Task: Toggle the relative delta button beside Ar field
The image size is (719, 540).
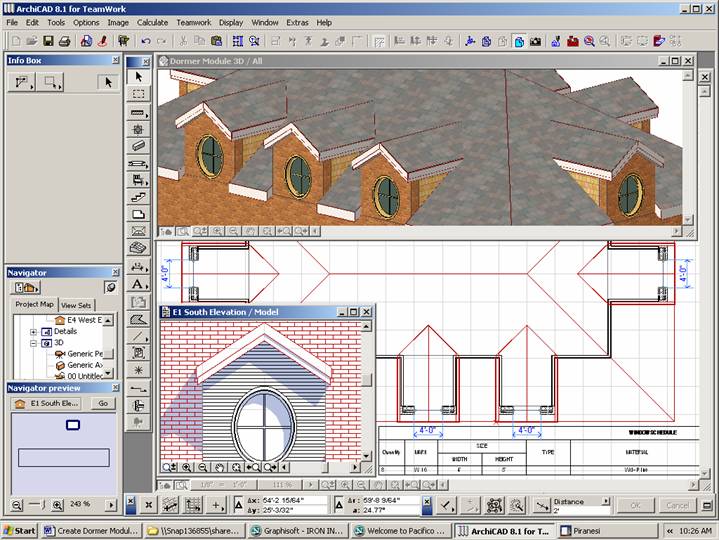Action: click(339, 505)
